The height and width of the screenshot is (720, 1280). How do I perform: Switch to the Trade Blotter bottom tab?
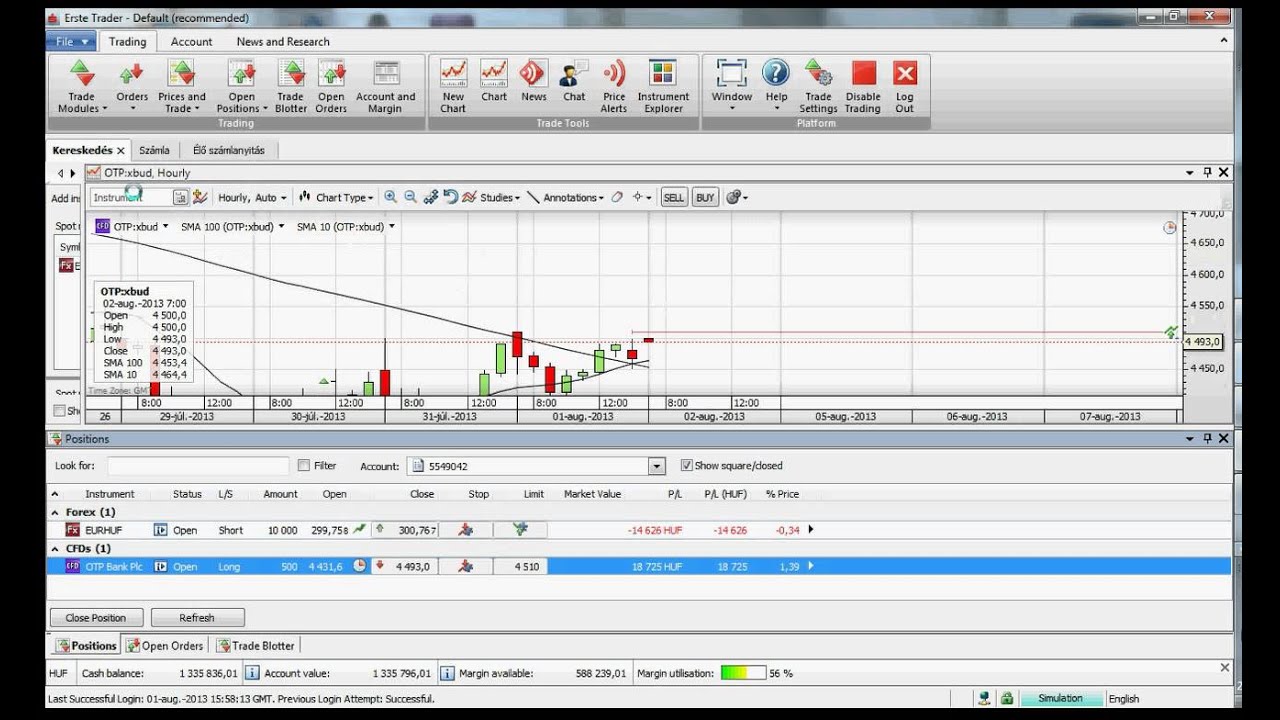tap(256, 646)
